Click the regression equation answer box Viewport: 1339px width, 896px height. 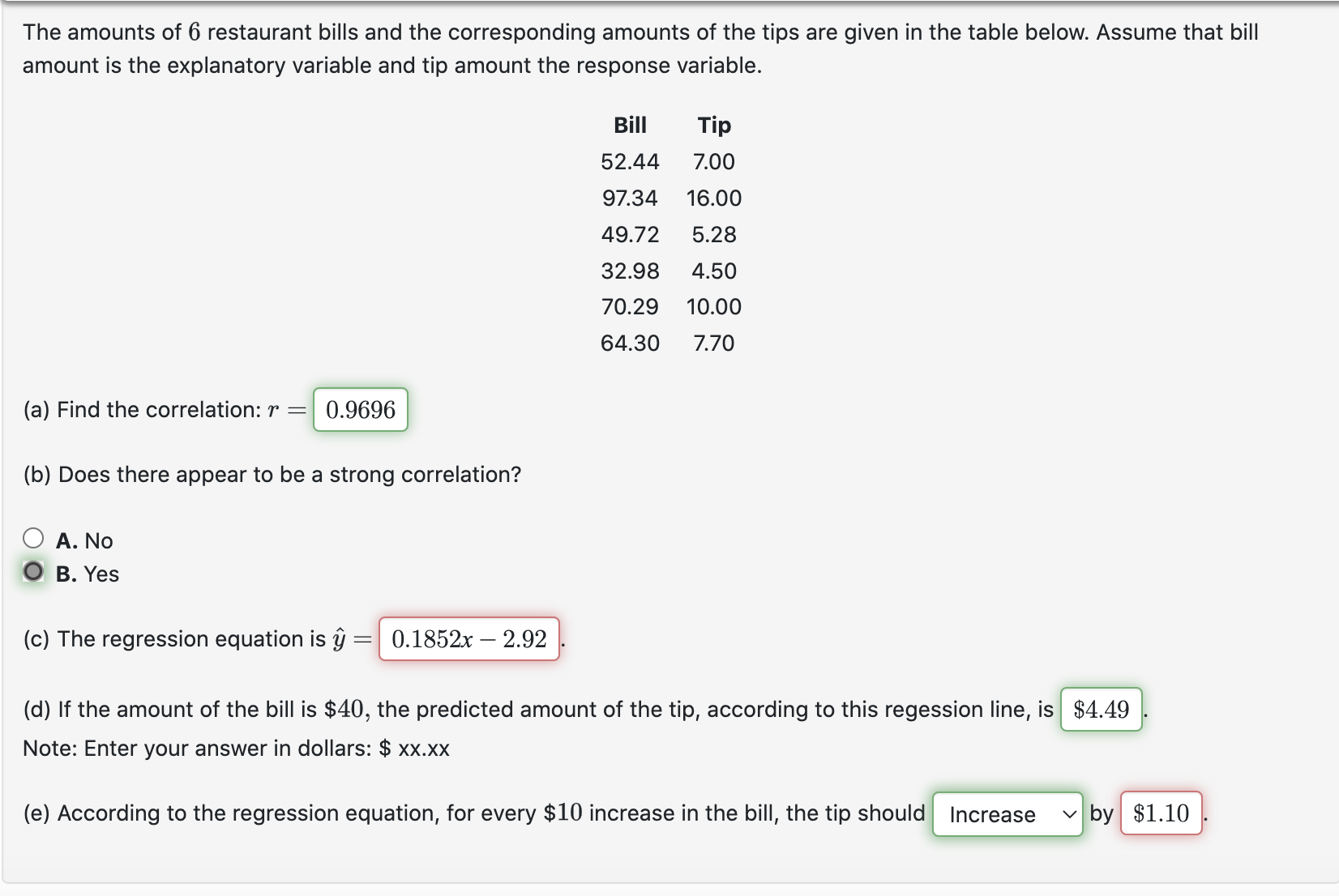[468, 640]
